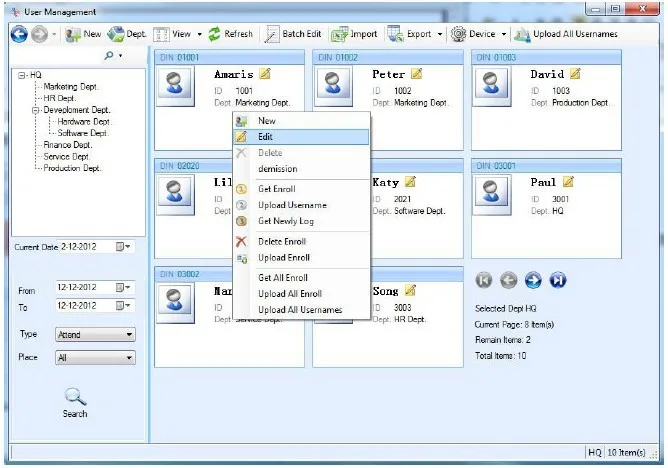
Task: Click the edit pencil icon beside Song
Action: pyautogui.click(x=410, y=290)
